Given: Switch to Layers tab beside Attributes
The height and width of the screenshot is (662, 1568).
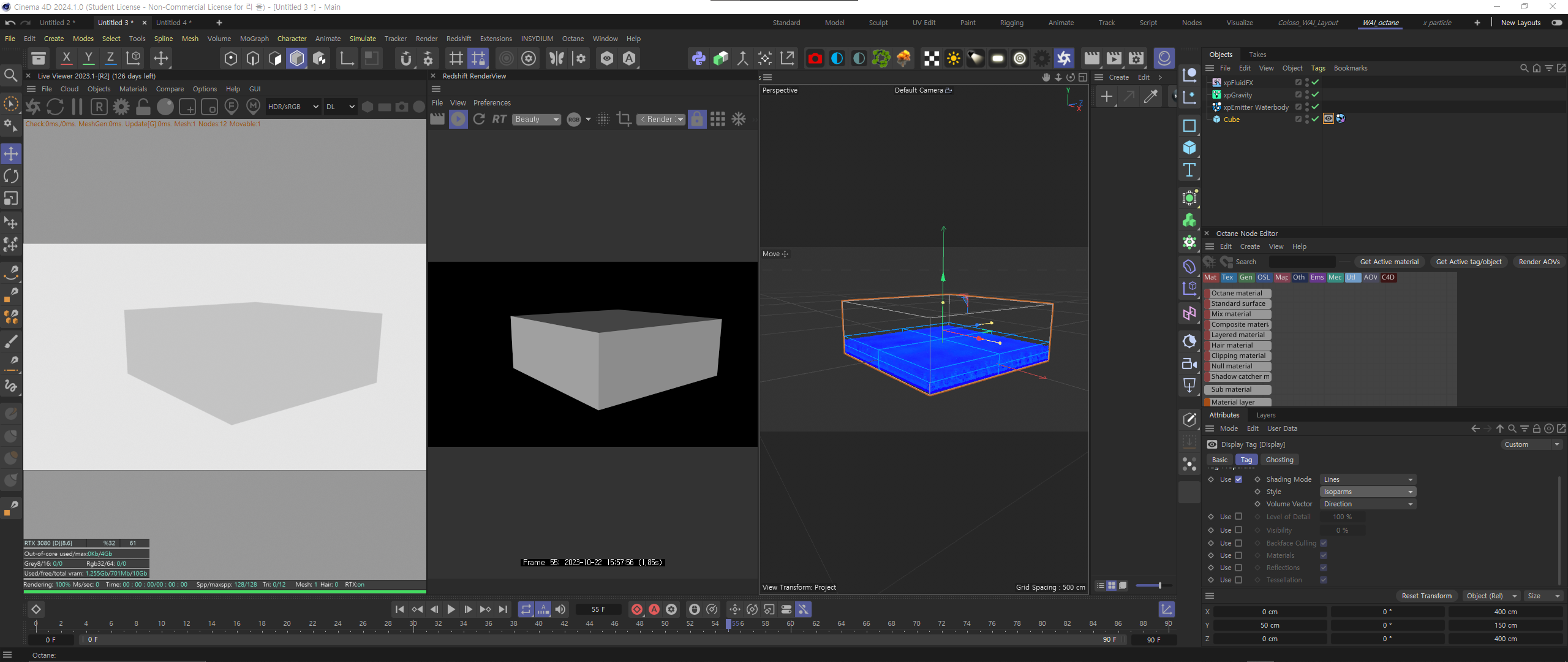Looking at the screenshot, I should click(x=1266, y=415).
